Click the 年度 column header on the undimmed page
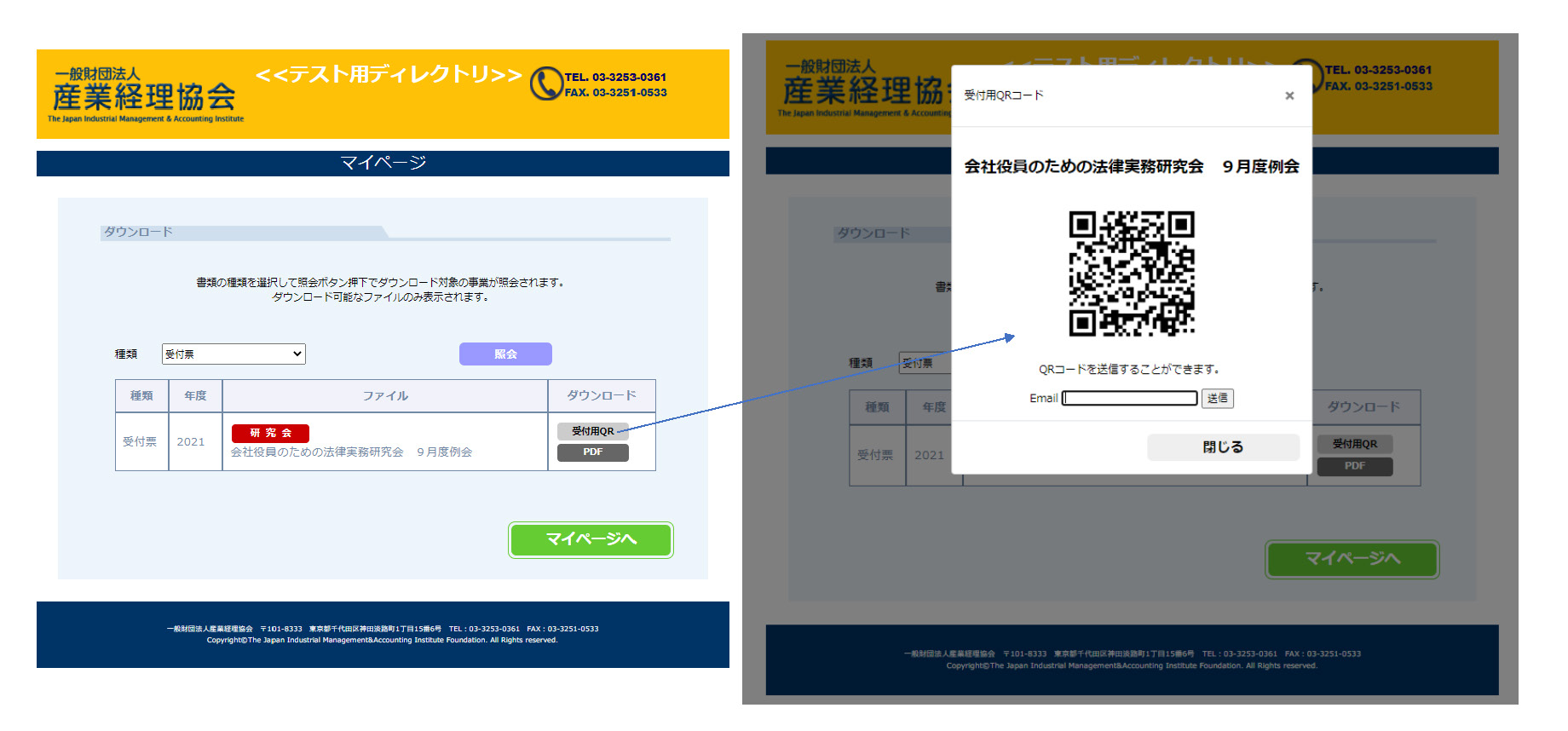The height and width of the screenshot is (731, 1568). click(x=195, y=395)
